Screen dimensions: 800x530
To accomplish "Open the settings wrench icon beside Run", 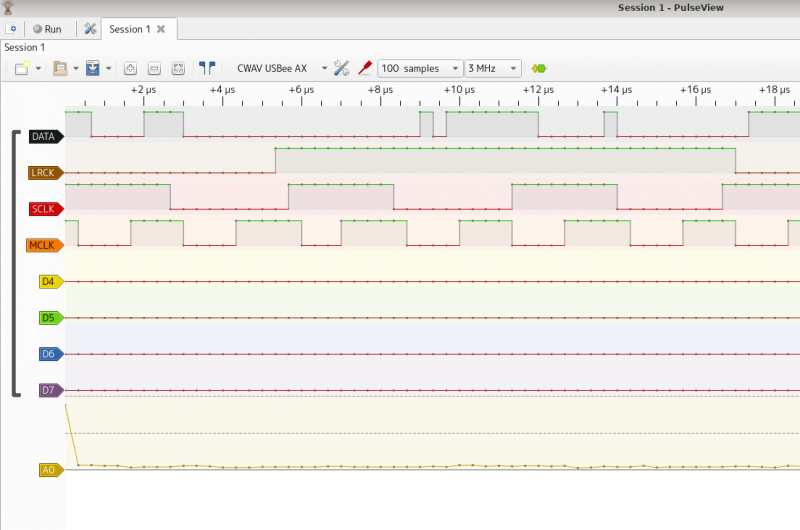I will (89, 29).
